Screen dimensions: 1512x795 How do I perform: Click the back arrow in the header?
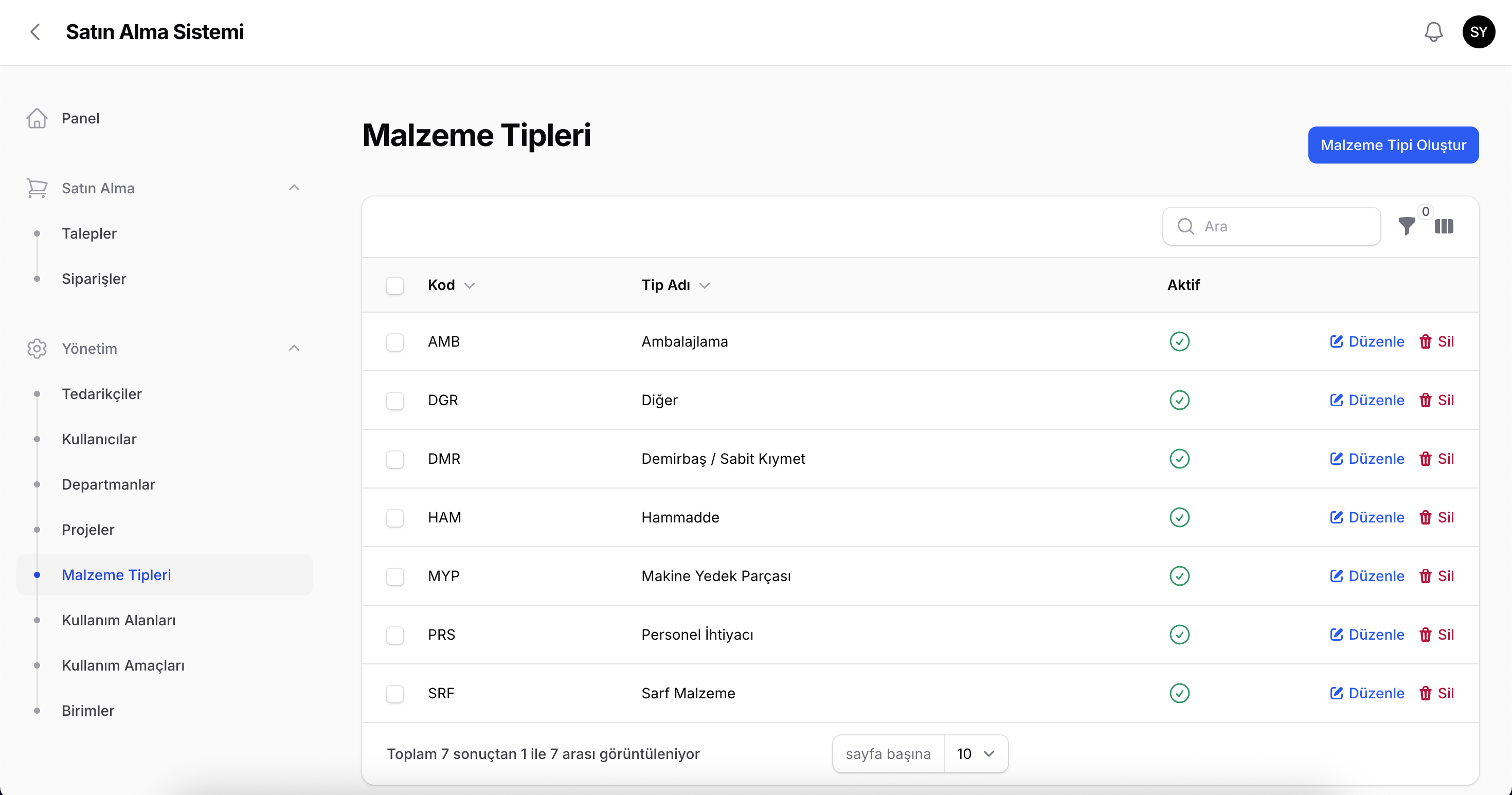(35, 32)
